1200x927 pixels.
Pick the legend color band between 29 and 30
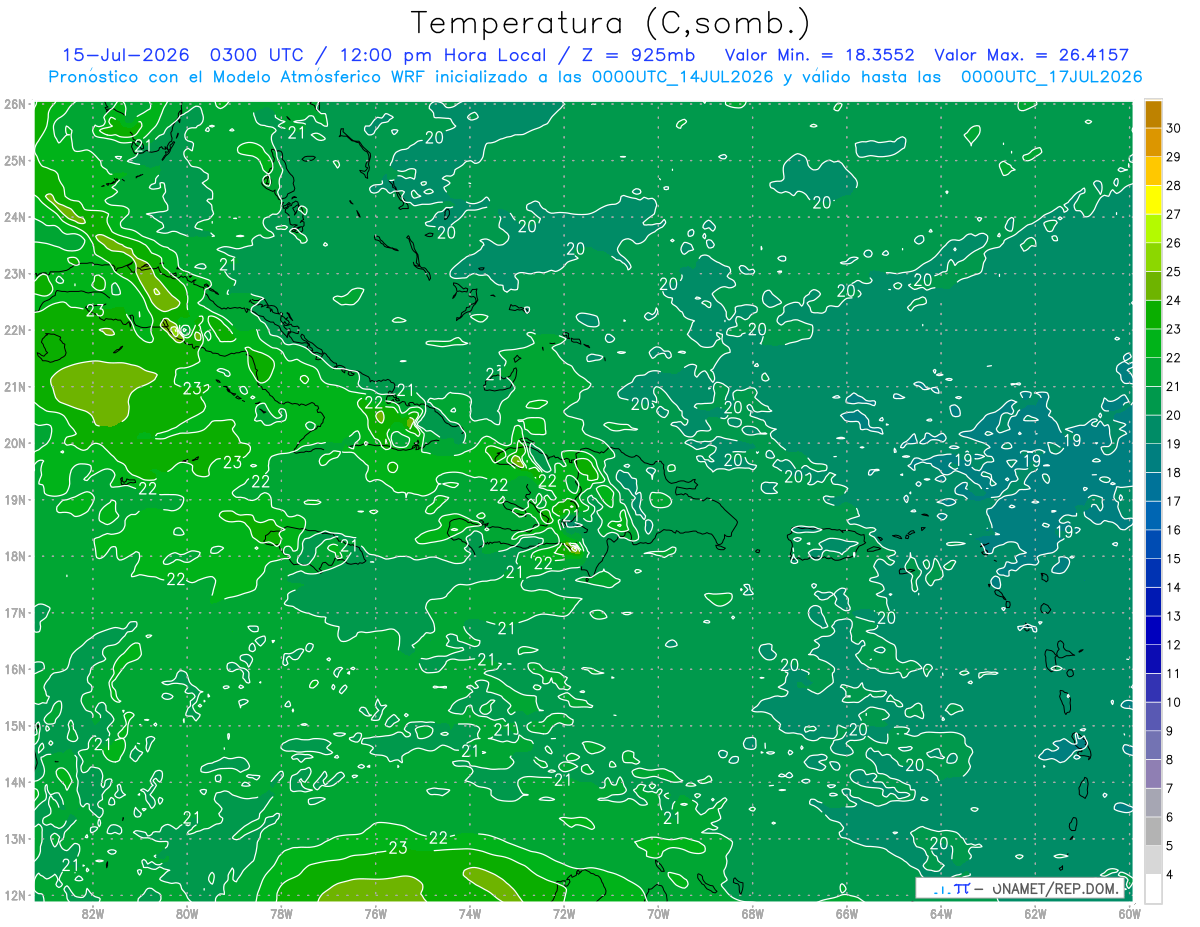click(1153, 142)
